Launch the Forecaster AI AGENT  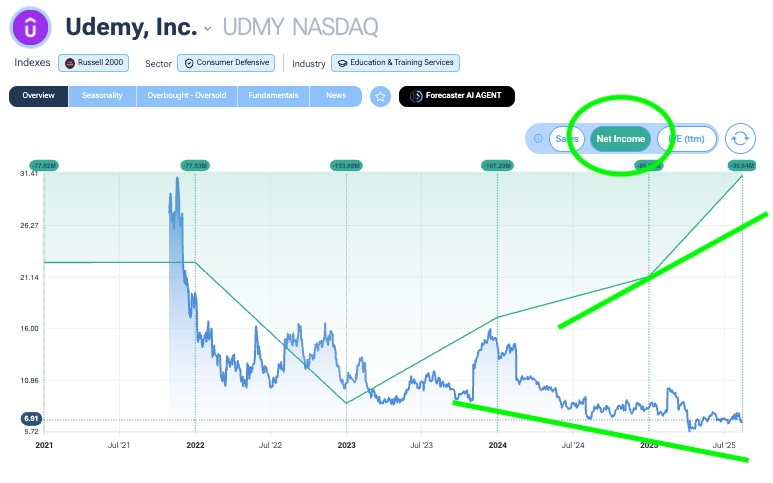click(x=457, y=96)
